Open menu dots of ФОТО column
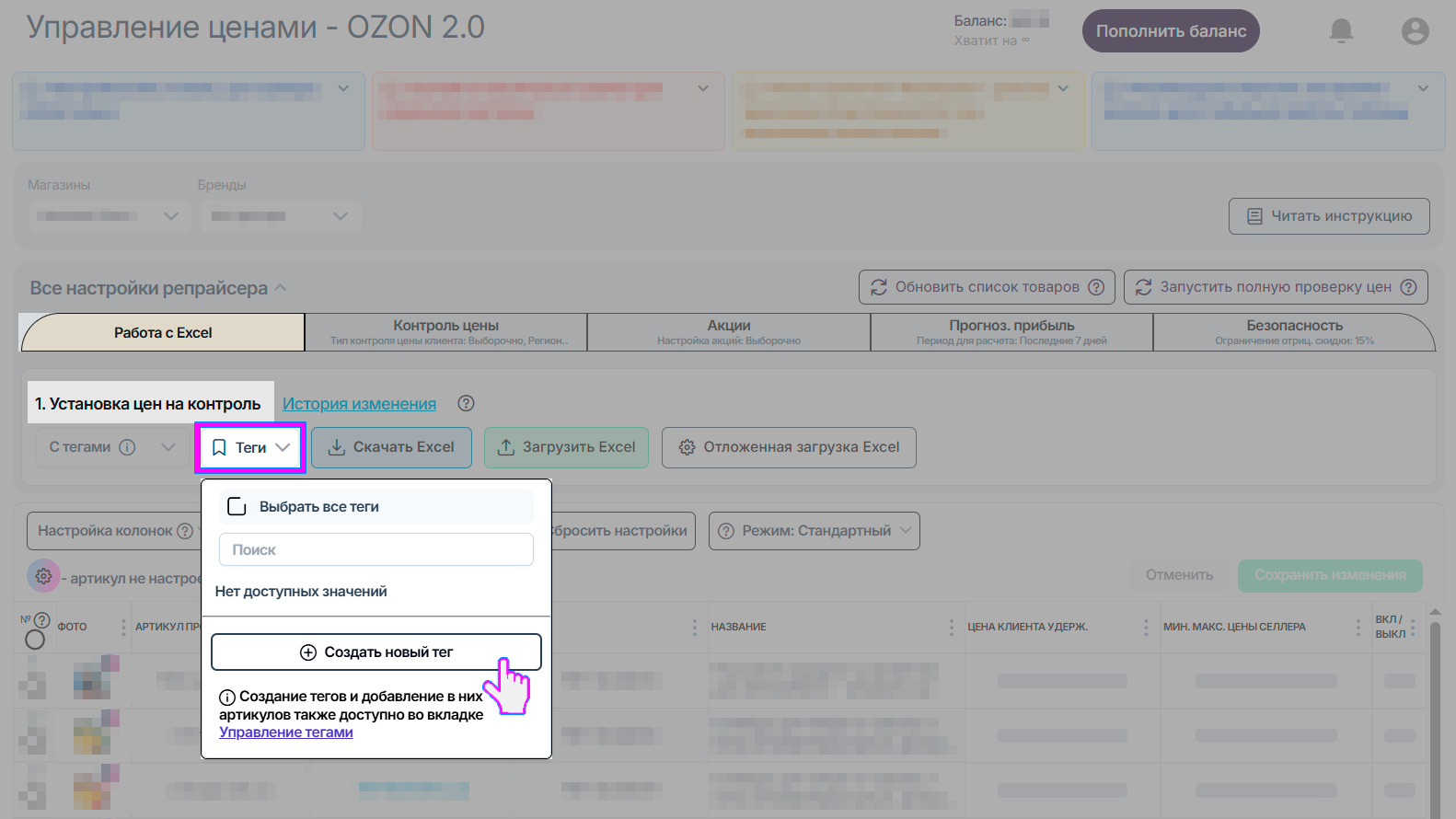 (x=123, y=628)
